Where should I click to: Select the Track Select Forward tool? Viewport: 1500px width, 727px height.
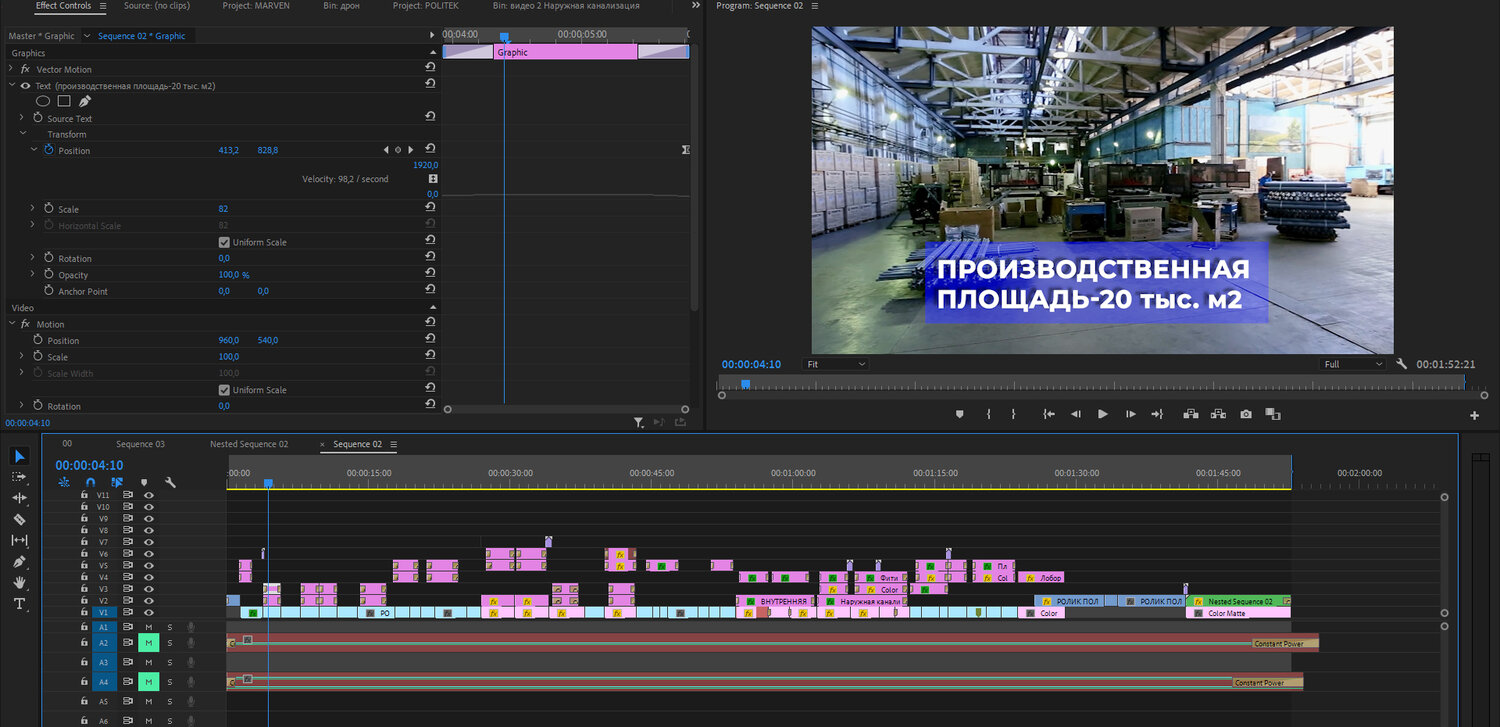click(19, 477)
